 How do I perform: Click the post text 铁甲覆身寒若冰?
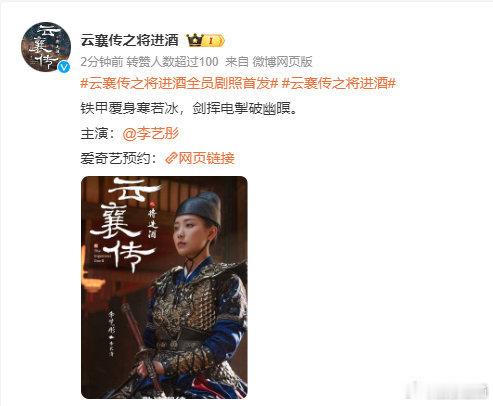tap(129, 108)
